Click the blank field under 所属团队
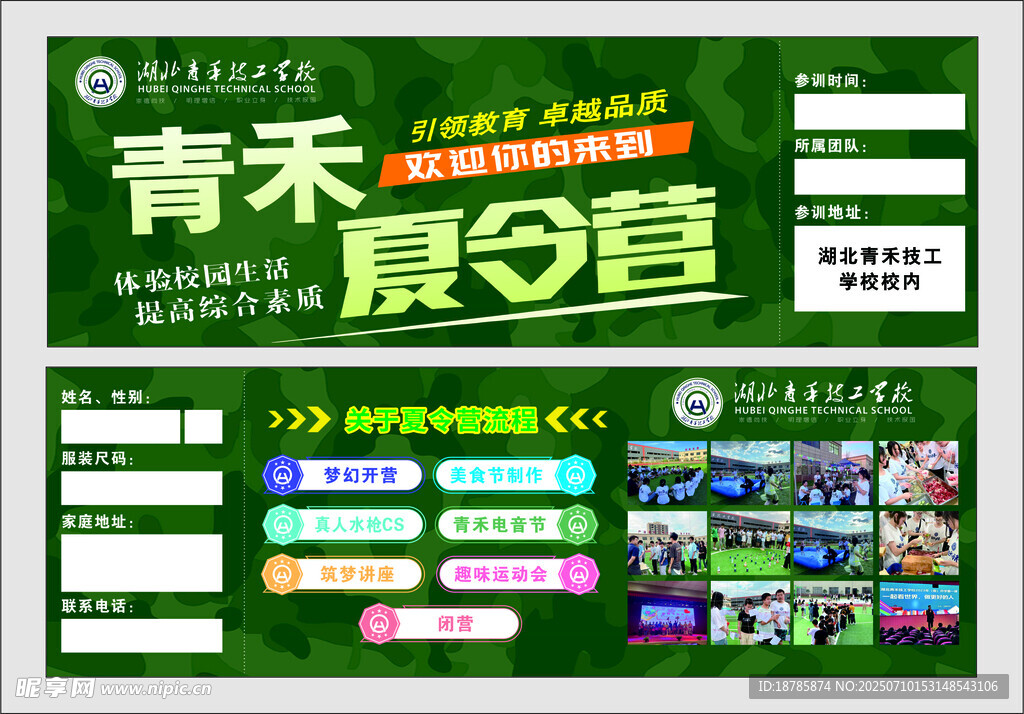1024x714 pixels. point(879,176)
